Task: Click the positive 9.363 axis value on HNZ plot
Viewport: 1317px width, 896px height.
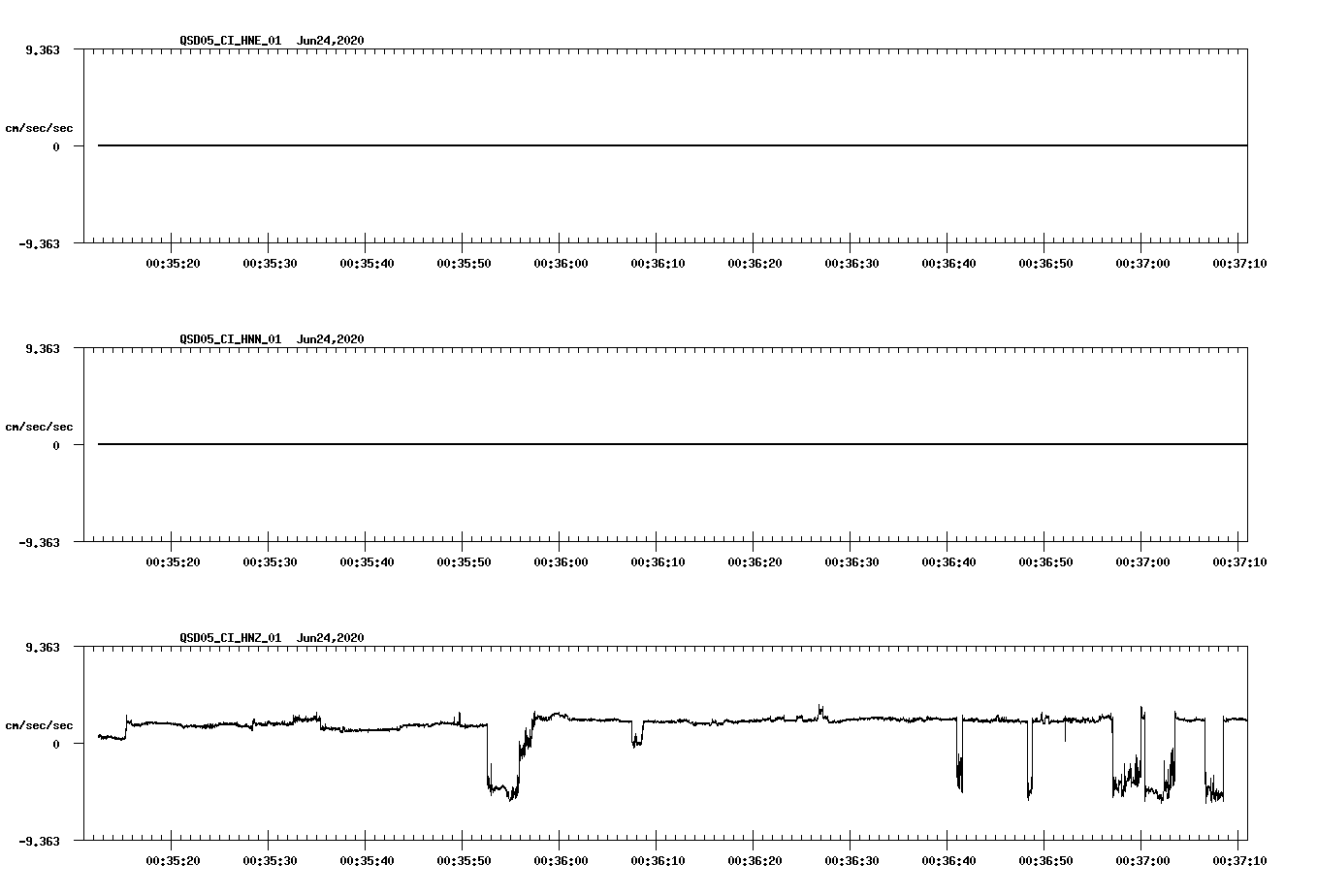Action: coord(43,647)
